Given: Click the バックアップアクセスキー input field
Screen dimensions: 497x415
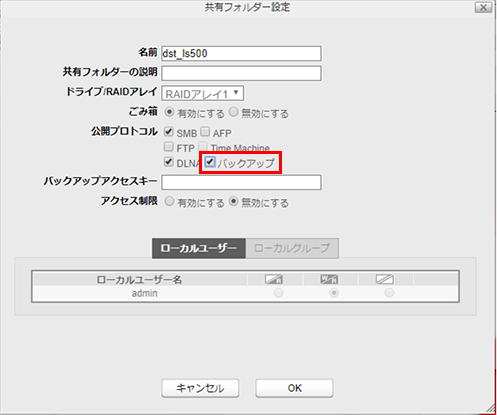Looking at the screenshot, I should click(241, 182).
